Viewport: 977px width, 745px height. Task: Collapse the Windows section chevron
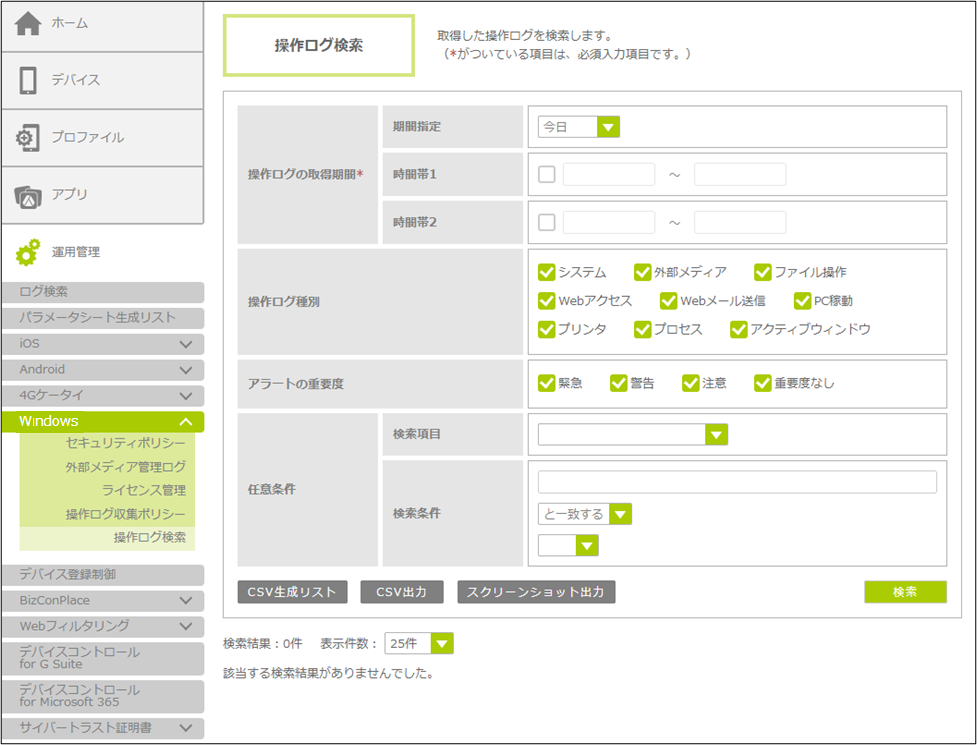pos(185,422)
